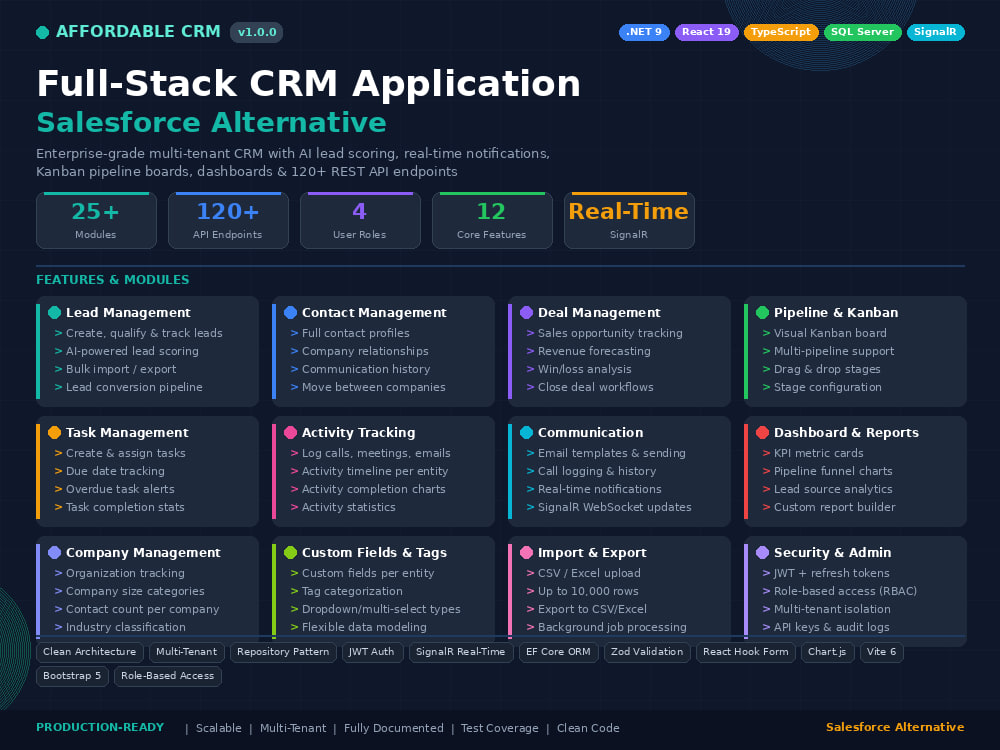The image size is (1000, 750).
Task: Open the 12 Core Features stat card
Action: tap(492, 221)
